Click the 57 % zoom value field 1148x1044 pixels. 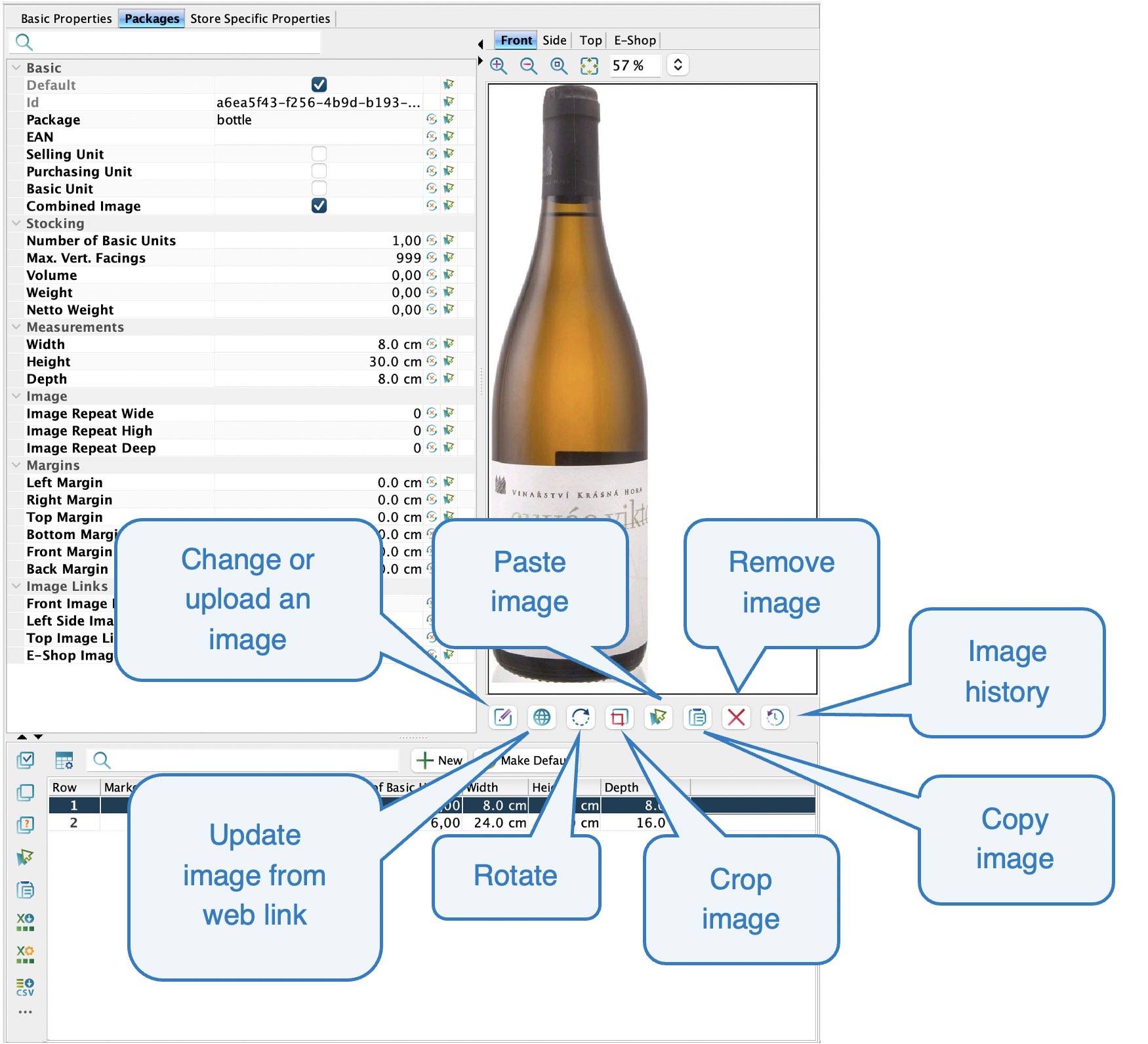(x=635, y=66)
